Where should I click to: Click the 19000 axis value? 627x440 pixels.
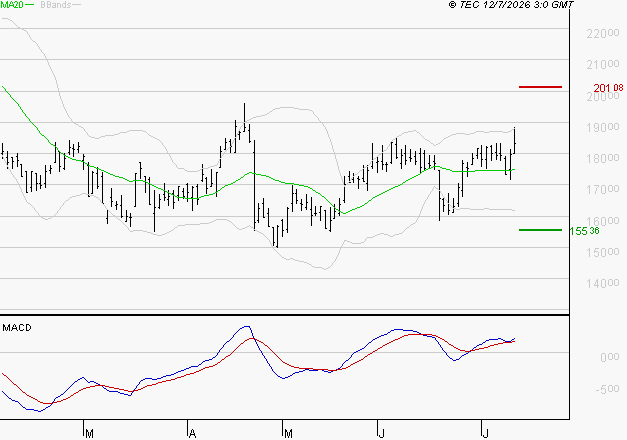pos(603,128)
